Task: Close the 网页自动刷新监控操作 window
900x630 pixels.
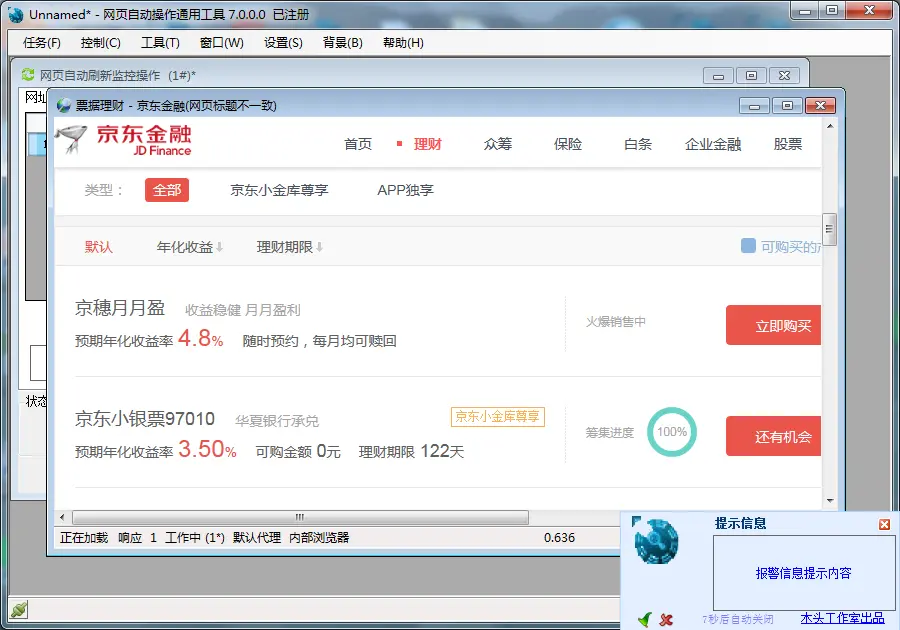Action: coord(784,76)
